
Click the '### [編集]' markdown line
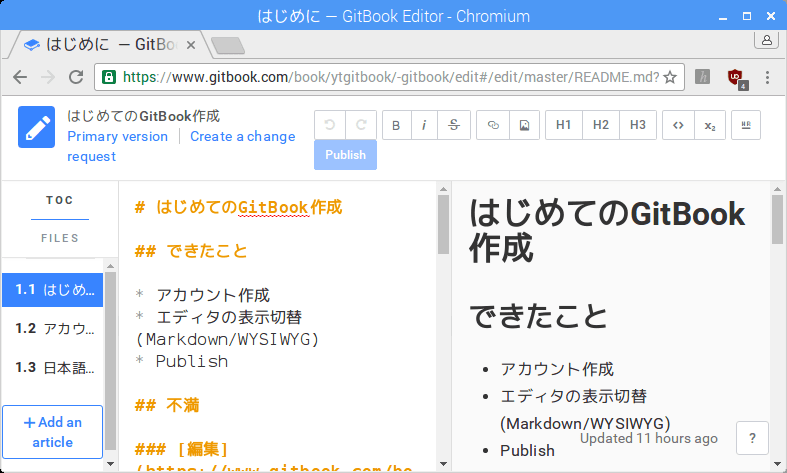pyautogui.click(x=182, y=449)
